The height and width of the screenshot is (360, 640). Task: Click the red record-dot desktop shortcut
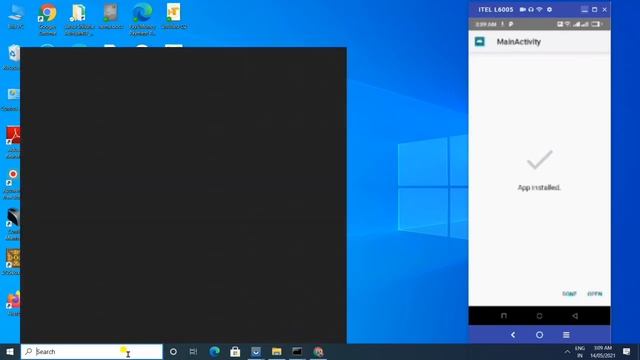tap(12, 184)
